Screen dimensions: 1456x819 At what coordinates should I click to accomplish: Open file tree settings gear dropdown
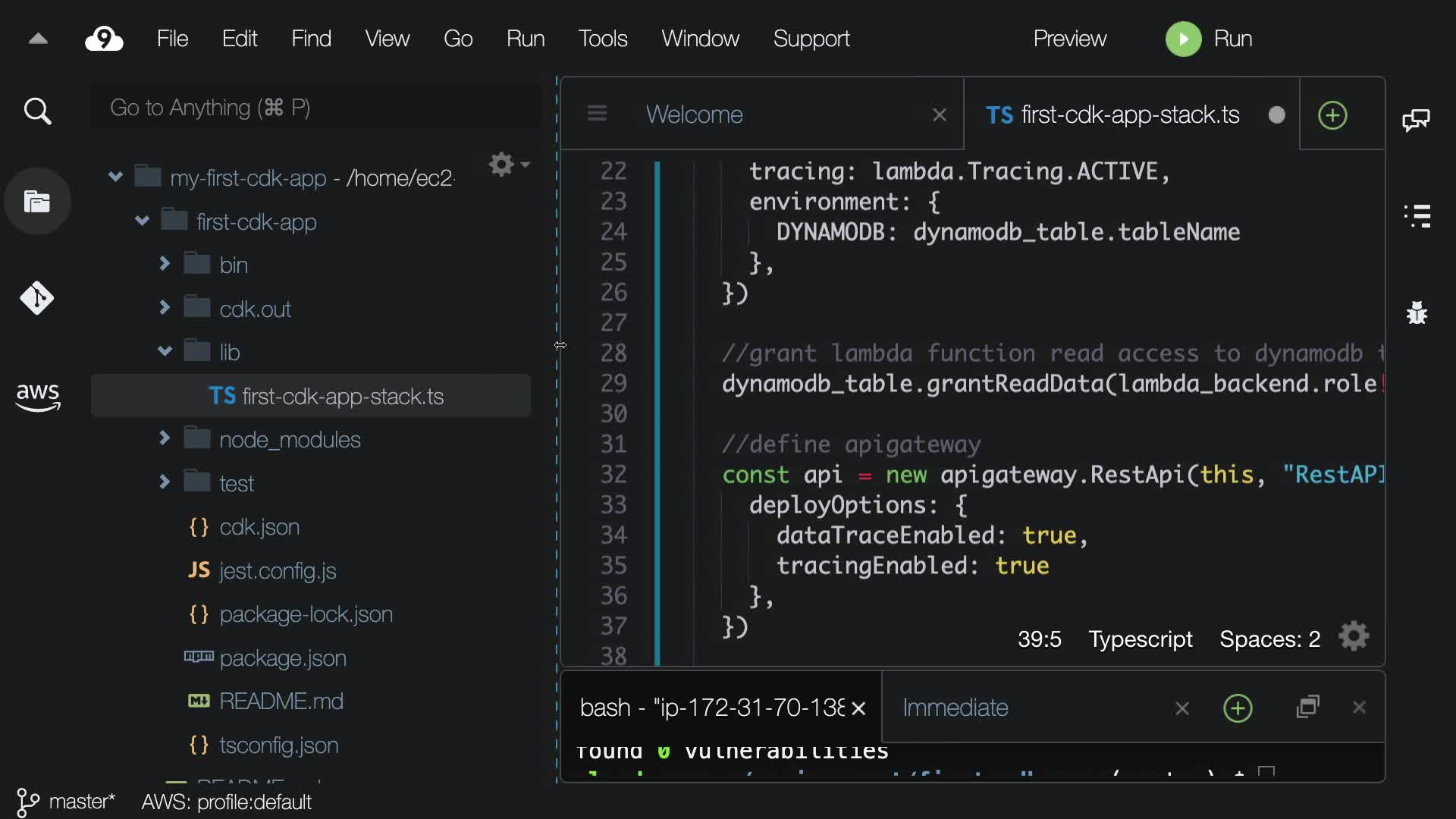(x=508, y=165)
